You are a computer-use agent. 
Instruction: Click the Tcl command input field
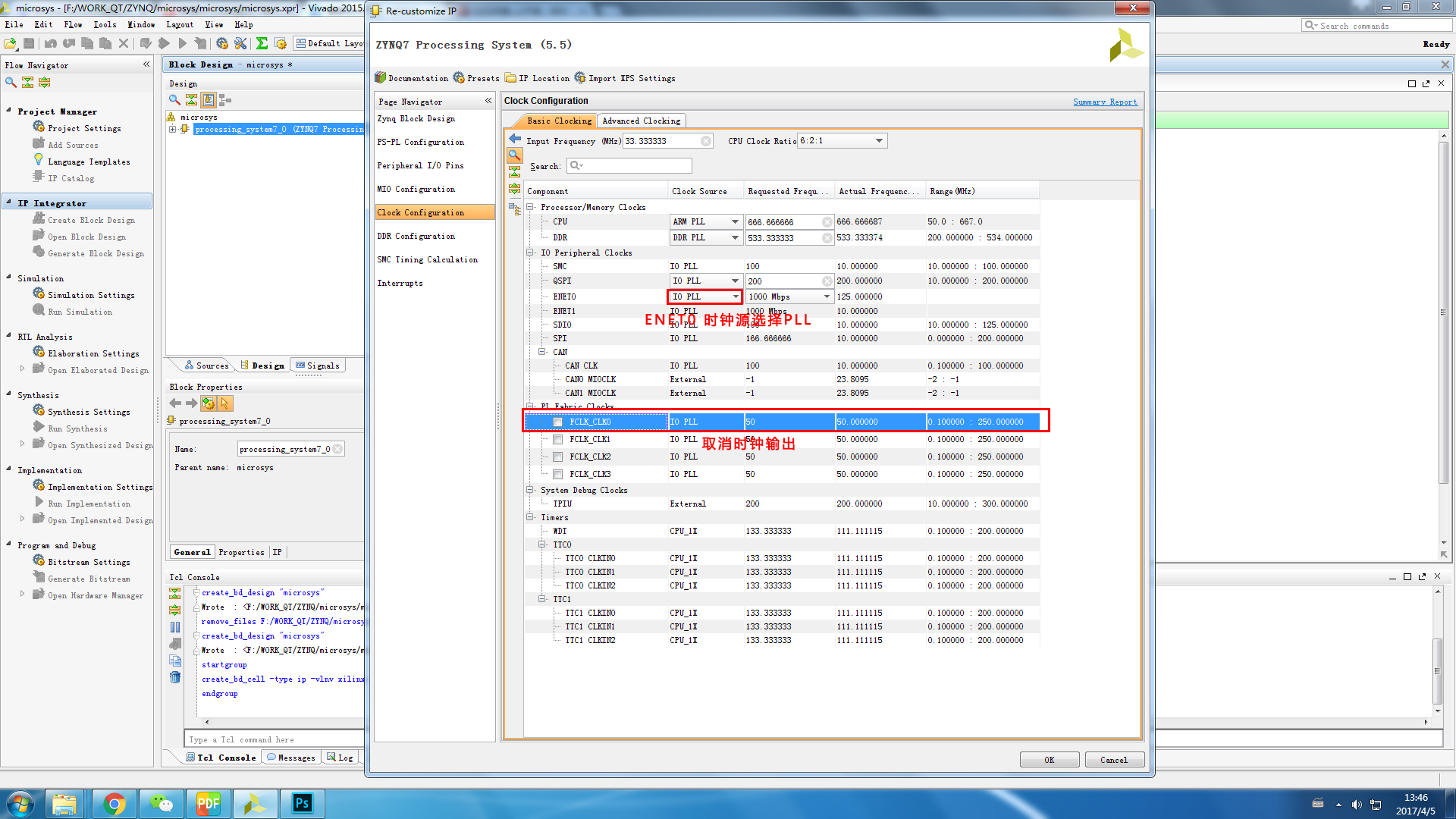(x=275, y=739)
